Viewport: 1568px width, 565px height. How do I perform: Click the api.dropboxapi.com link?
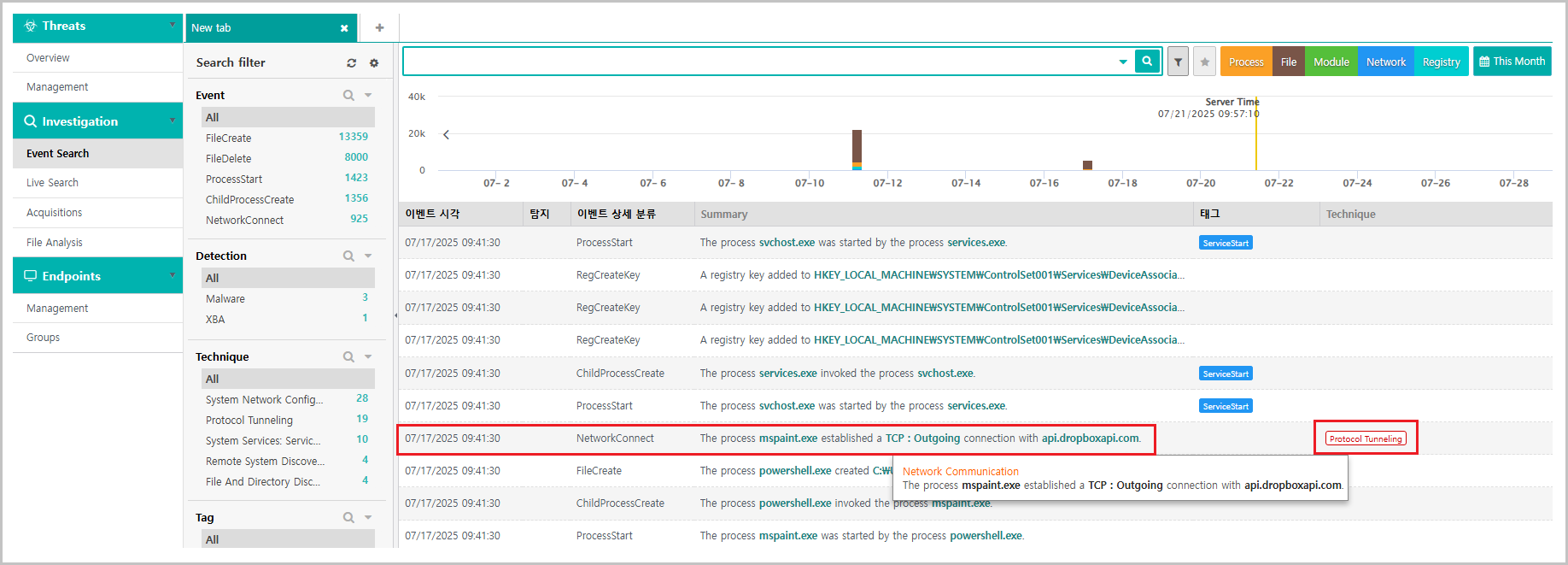[1090, 438]
